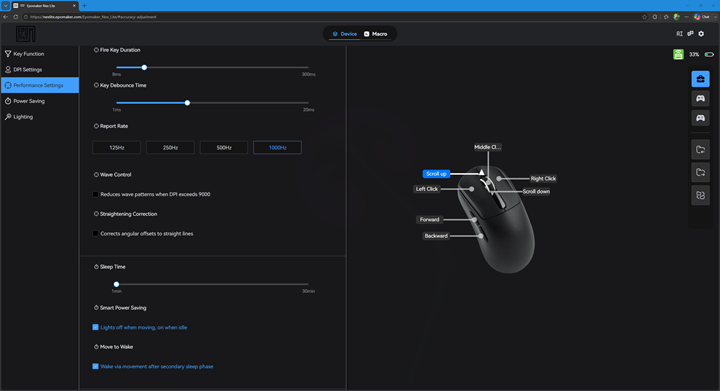Click the 30min sleep time label
The image size is (720, 391).
tap(309, 291)
